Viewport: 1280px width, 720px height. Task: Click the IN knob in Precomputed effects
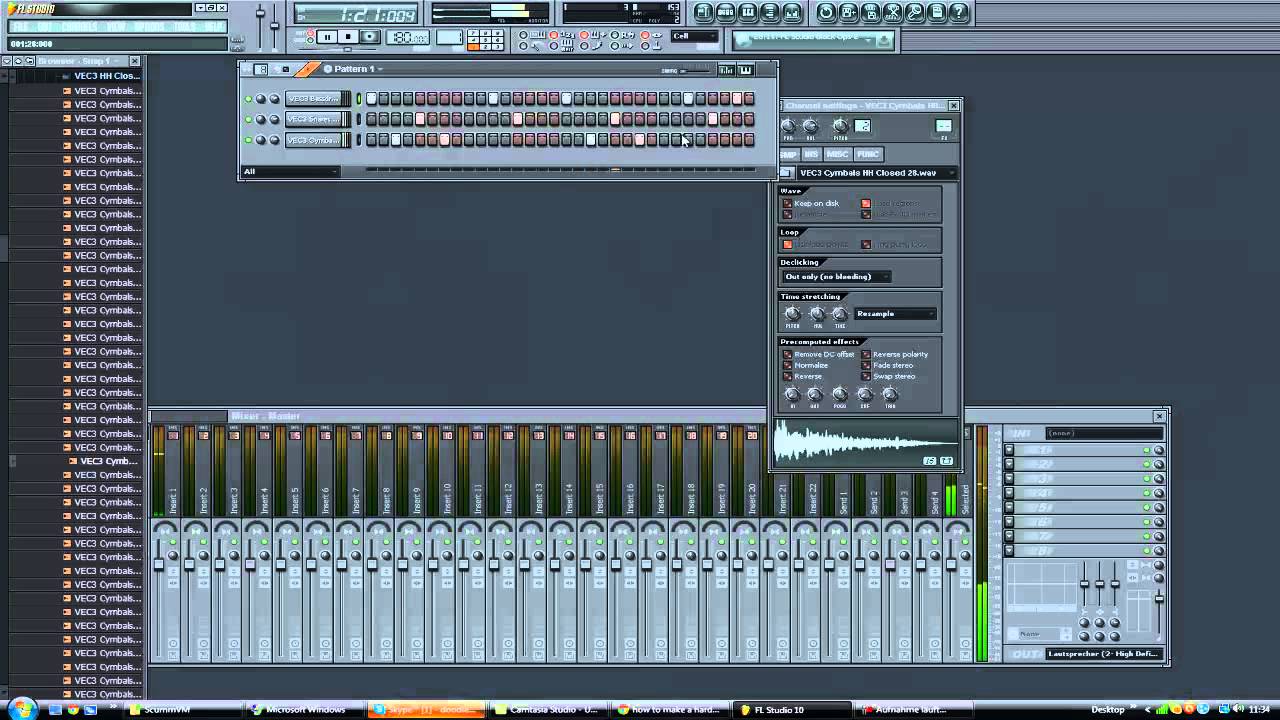point(793,394)
